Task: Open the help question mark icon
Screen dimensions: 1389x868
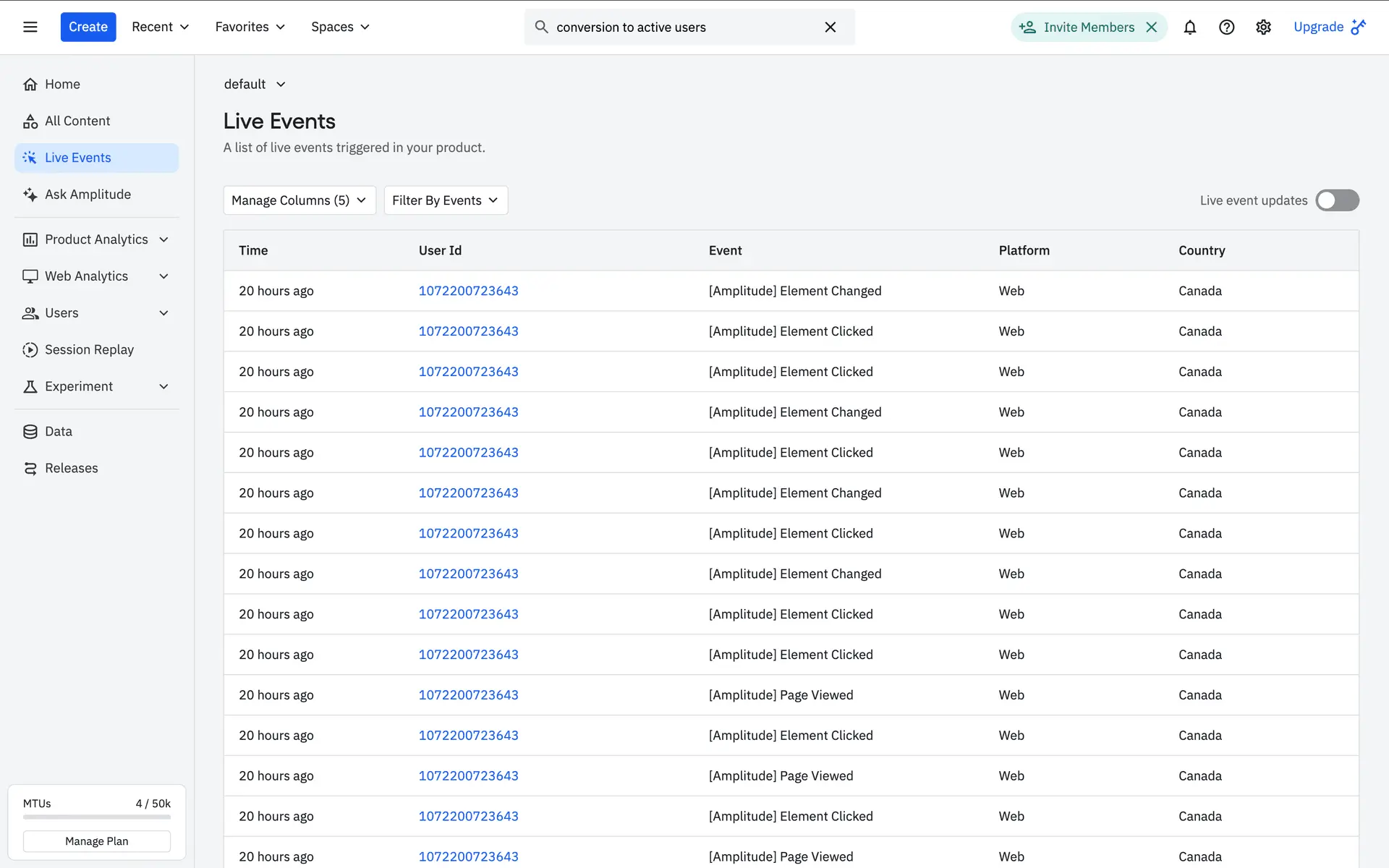Action: 1226,27
